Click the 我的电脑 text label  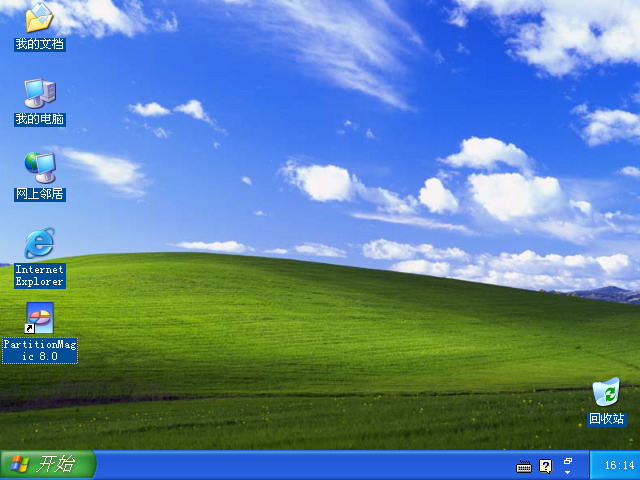[x=39, y=119]
